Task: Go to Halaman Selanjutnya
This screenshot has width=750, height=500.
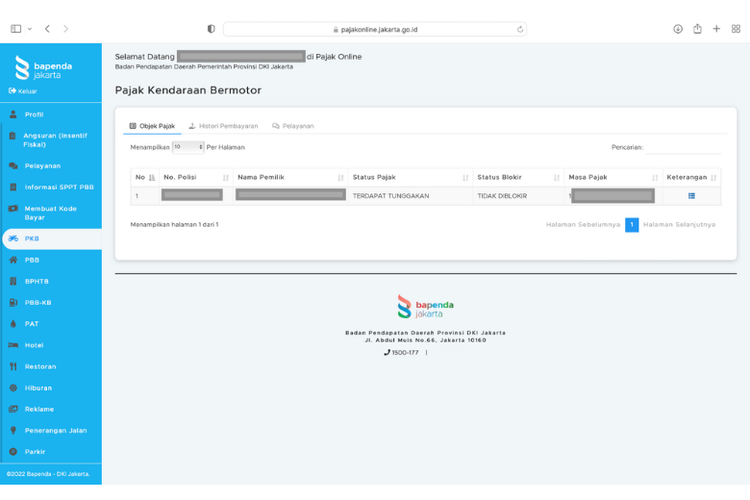Action: coord(679,225)
